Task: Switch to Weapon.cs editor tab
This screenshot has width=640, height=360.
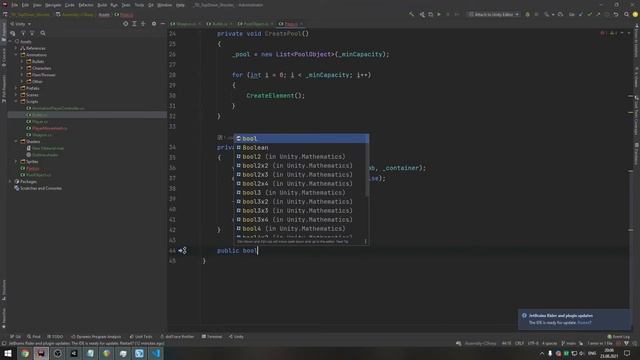Action: tap(186, 24)
